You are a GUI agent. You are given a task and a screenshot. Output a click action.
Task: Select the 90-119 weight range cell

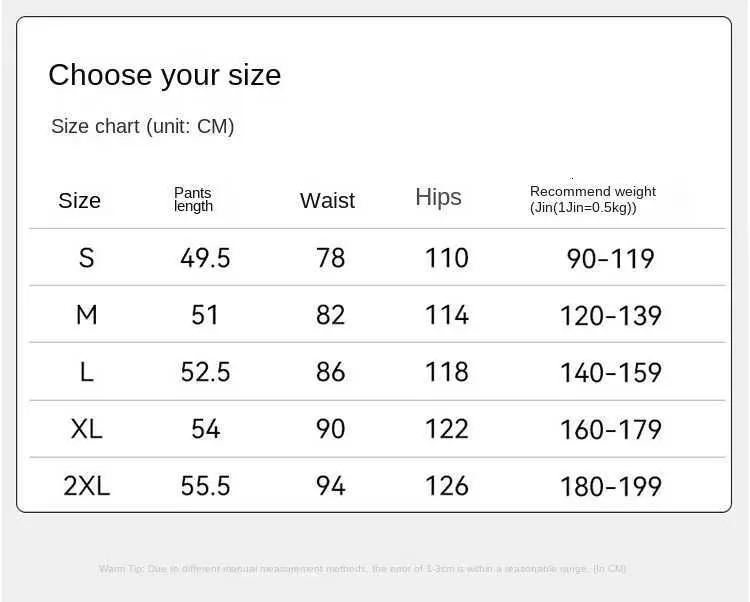610,258
